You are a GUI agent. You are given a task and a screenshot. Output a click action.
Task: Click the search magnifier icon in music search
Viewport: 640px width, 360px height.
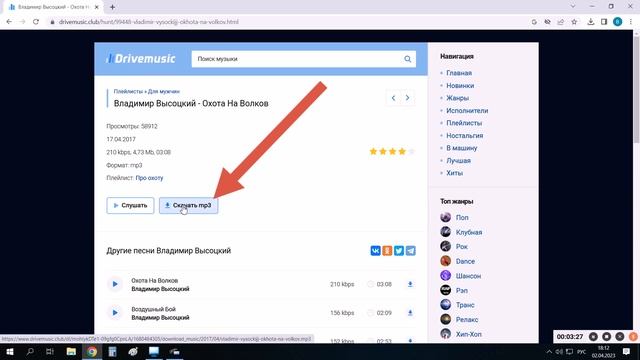coord(407,59)
